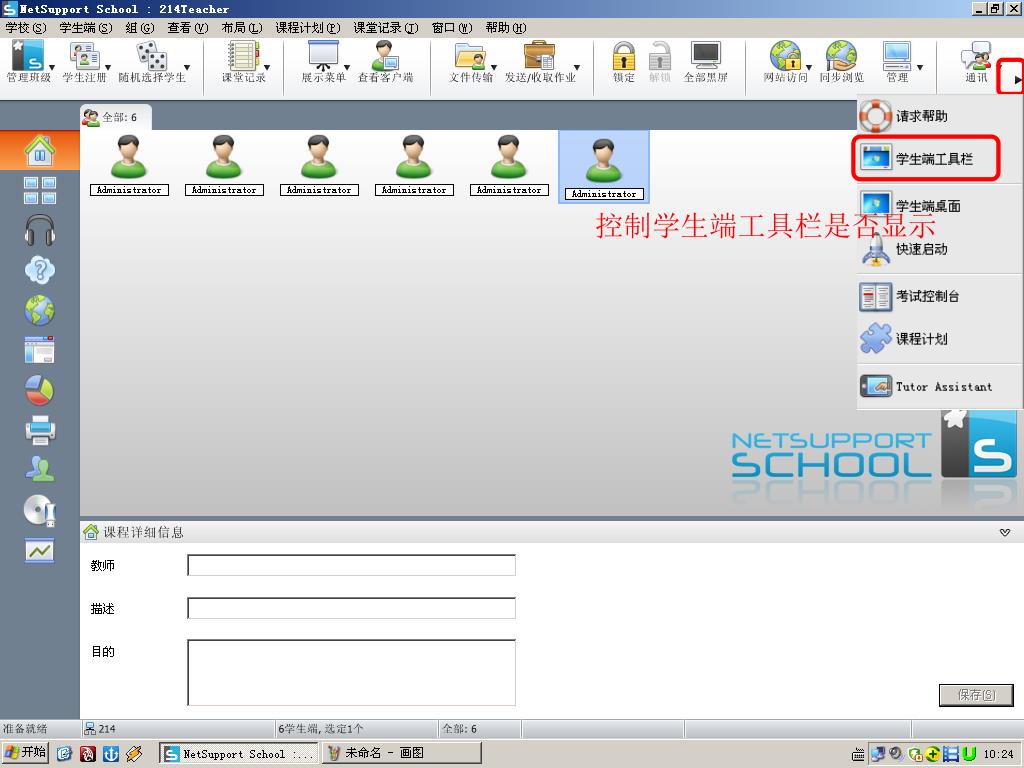Switch to the thumbnail monitor view icon
Screen dimensions: 1024x768
(x=40, y=191)
